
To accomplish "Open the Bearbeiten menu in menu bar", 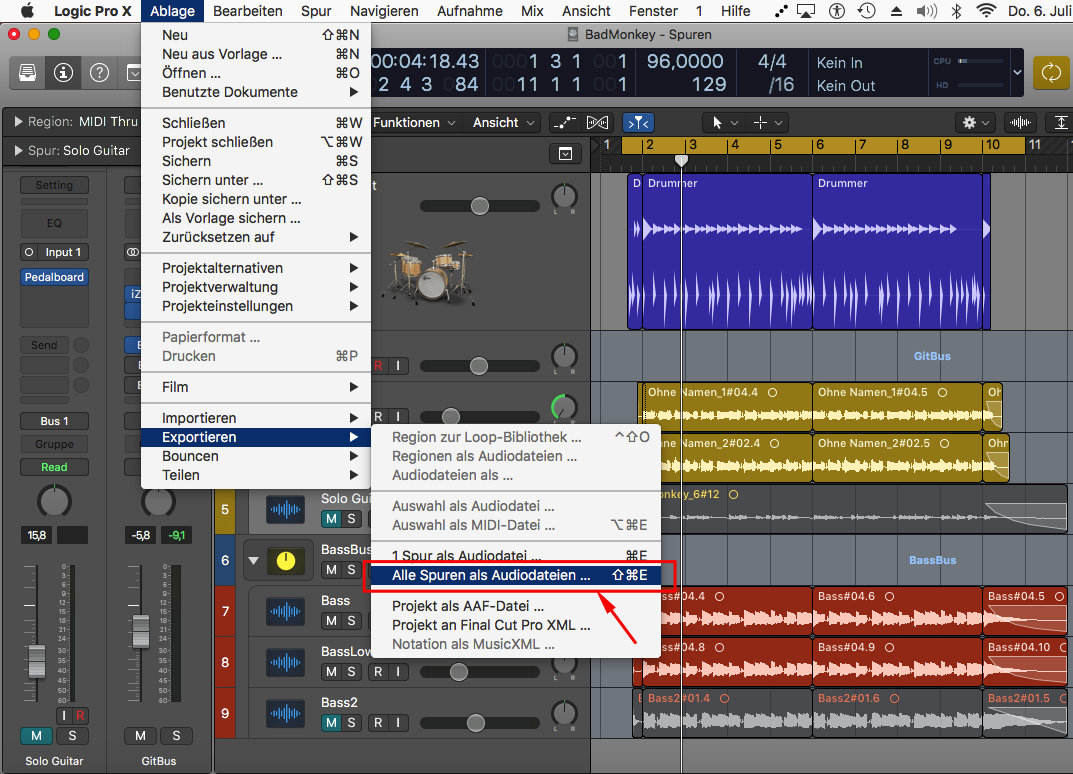I will [x=248, y=11].
